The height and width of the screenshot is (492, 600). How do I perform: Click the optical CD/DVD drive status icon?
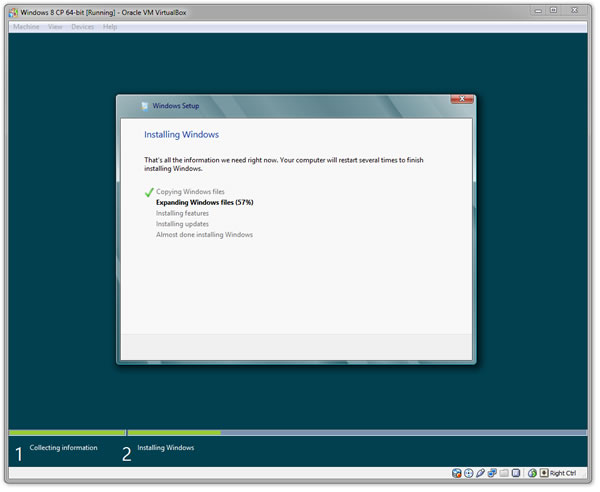(468, 473)
